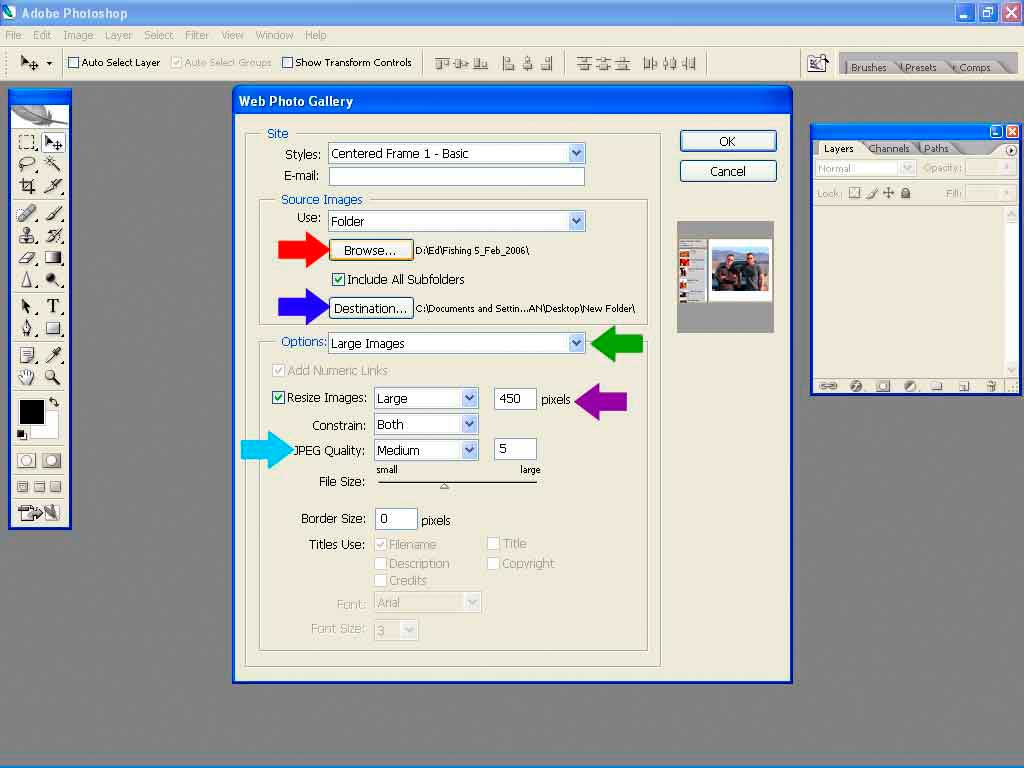
Task: Switch to the Paths tab
Action: click(936, 148)
